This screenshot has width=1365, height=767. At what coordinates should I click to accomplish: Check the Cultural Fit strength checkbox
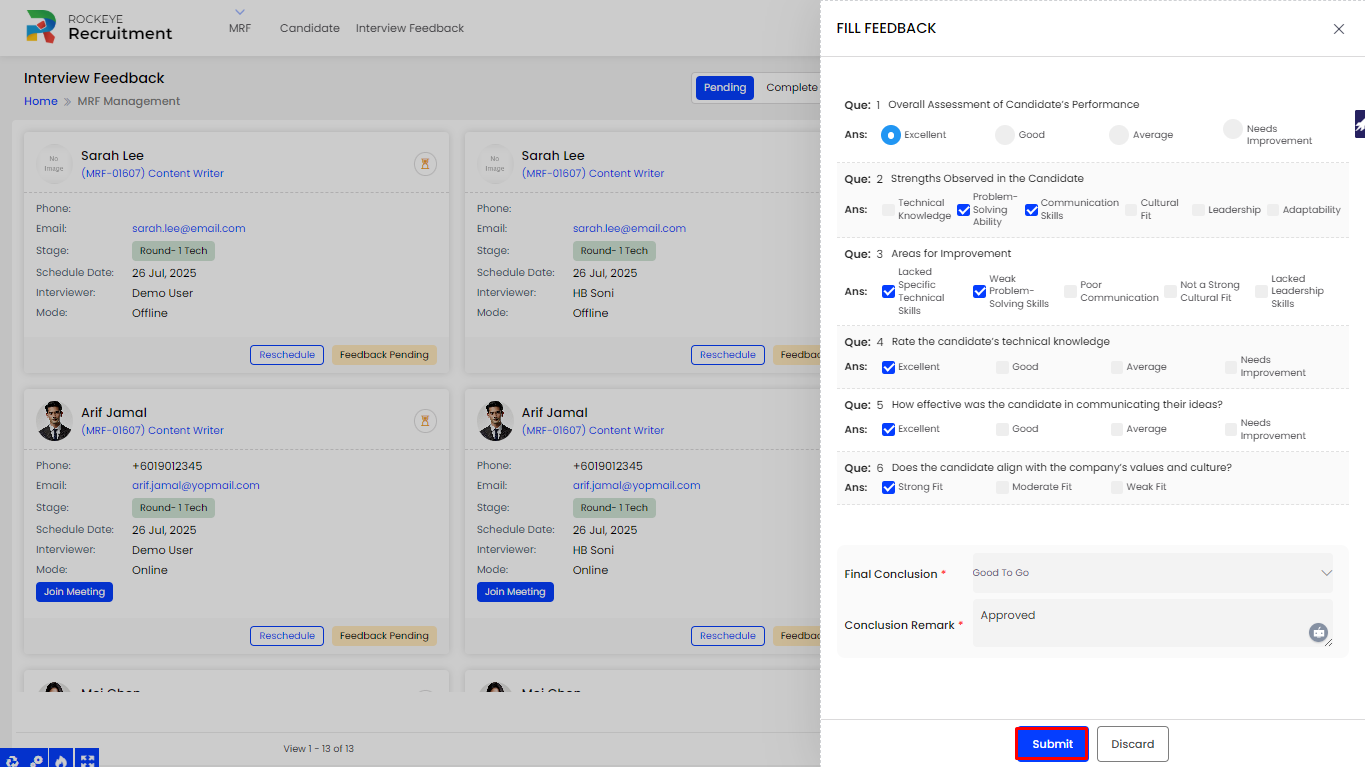click(1131, 210)
